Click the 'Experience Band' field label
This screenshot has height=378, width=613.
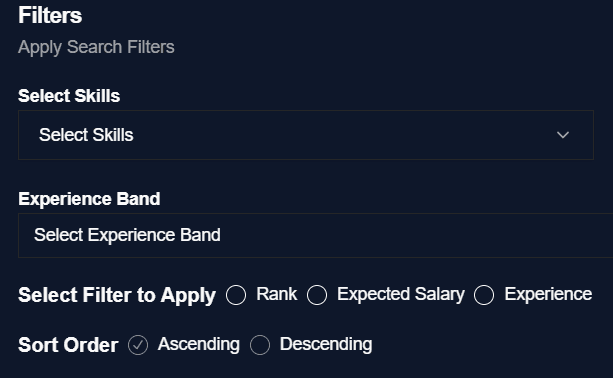point(89,199)
